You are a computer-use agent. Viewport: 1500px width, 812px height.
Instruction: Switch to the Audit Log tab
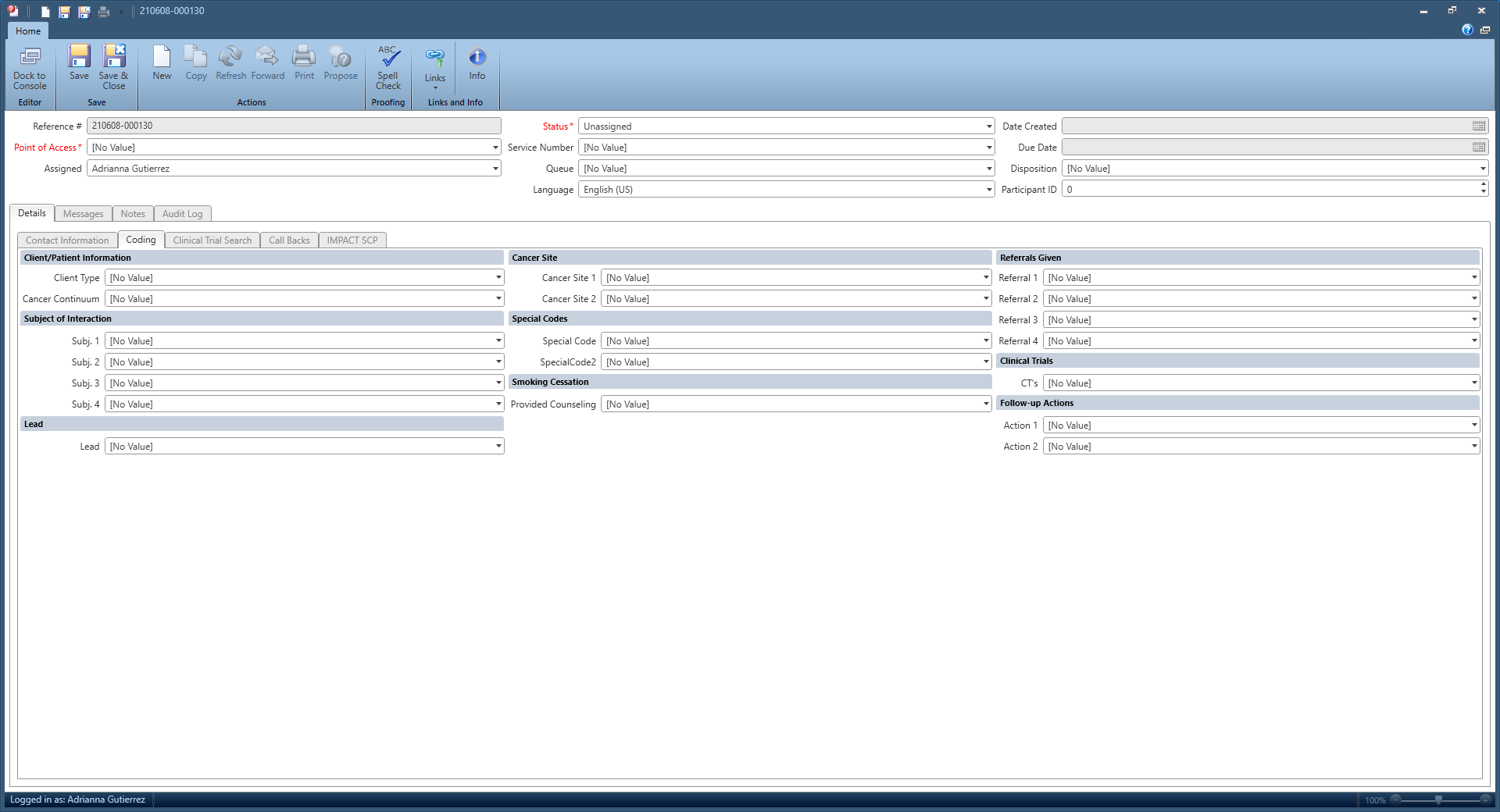(182, 214)
